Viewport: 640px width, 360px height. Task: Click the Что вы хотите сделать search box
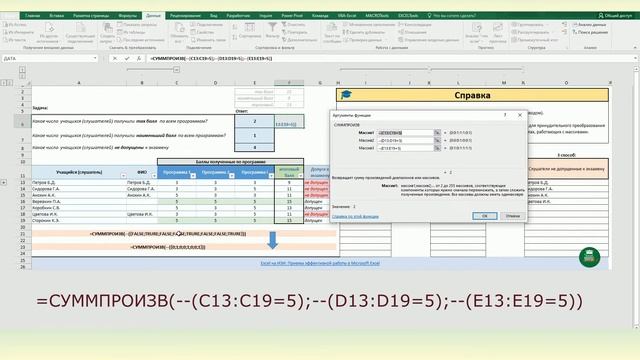pyautogui.click(x=451, y=16)
